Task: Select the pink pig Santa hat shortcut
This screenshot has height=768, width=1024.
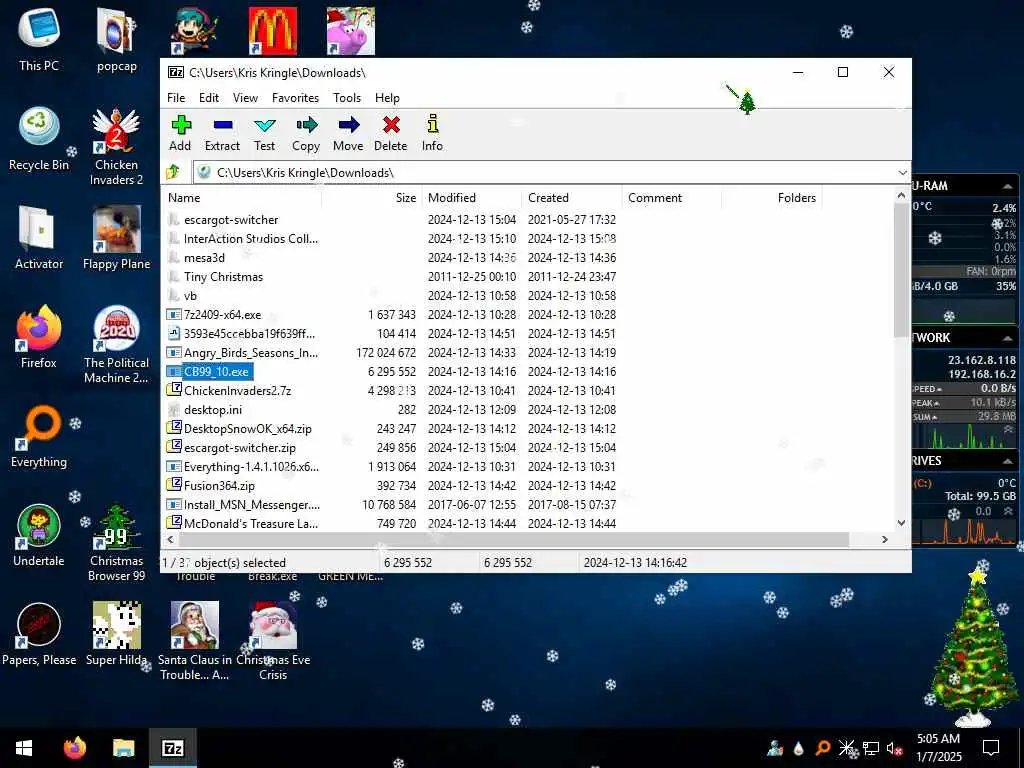Action: click(351, 31)
